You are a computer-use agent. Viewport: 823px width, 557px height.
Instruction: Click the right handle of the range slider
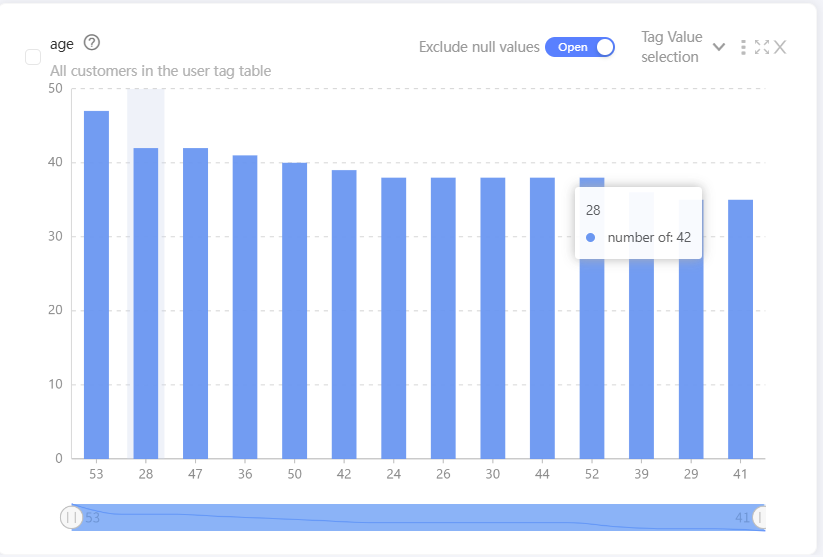tap(760, 517)
